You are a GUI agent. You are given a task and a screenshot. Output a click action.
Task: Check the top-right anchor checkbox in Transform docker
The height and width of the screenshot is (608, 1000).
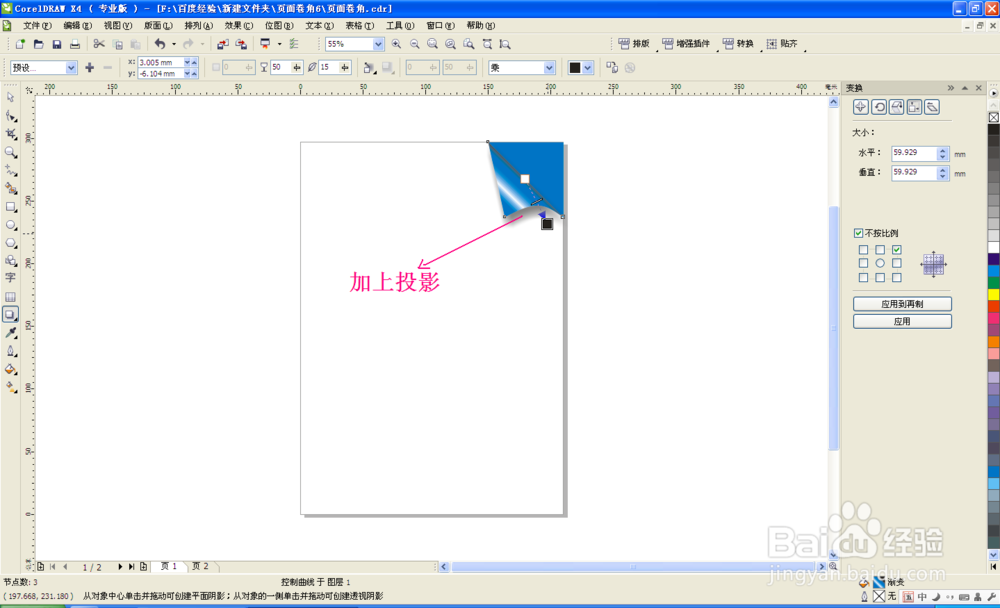897,248
